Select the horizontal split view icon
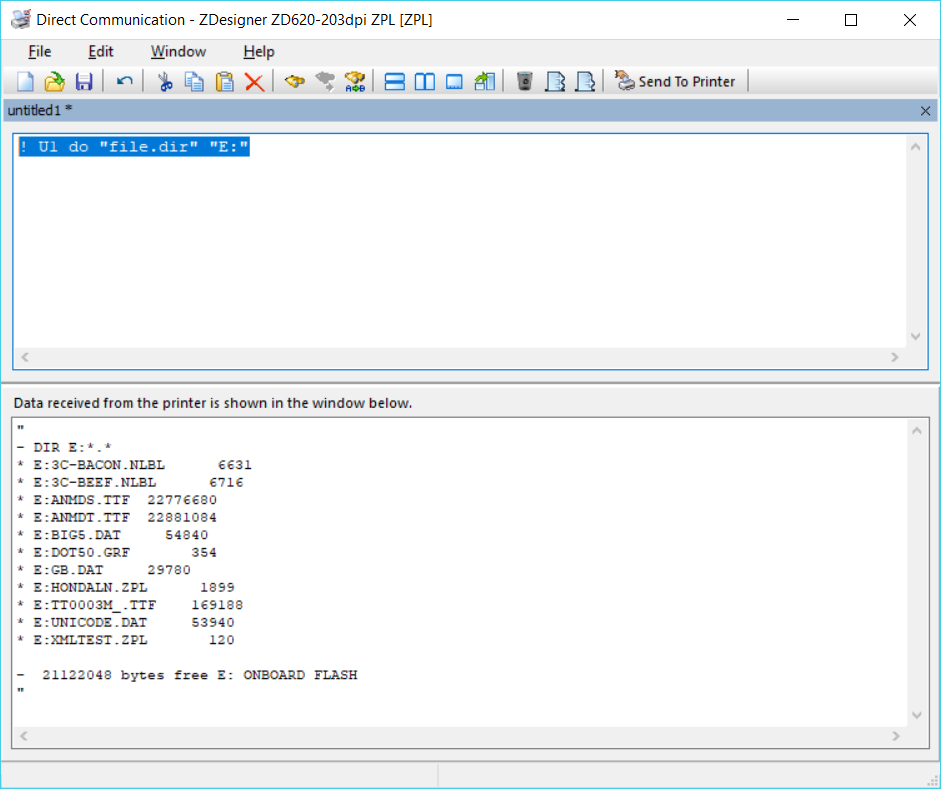This screenshot has width=941, height=789. coord(394,81)
